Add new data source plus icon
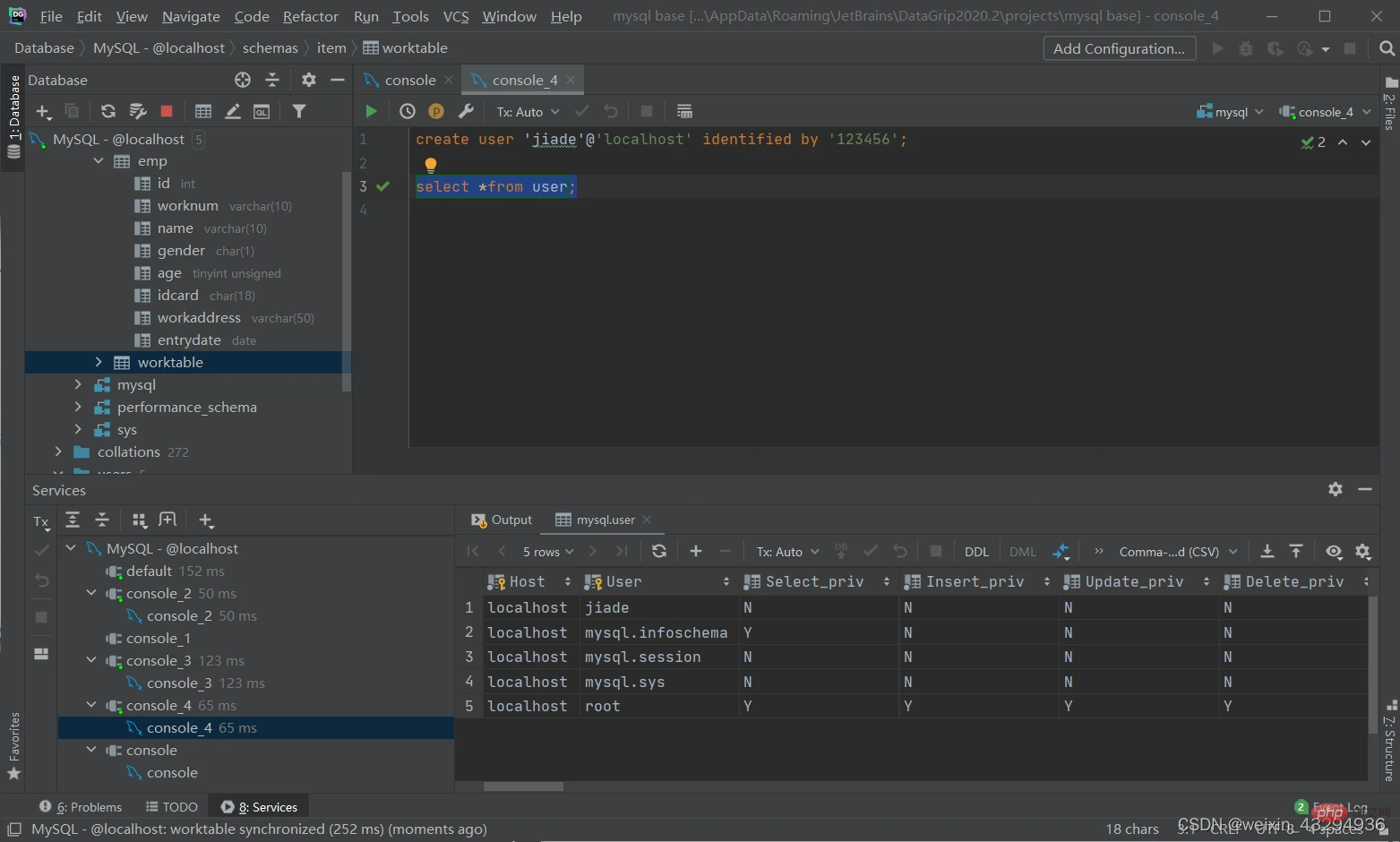Viewport: 1400px width, 842px height. click(43, 111)
